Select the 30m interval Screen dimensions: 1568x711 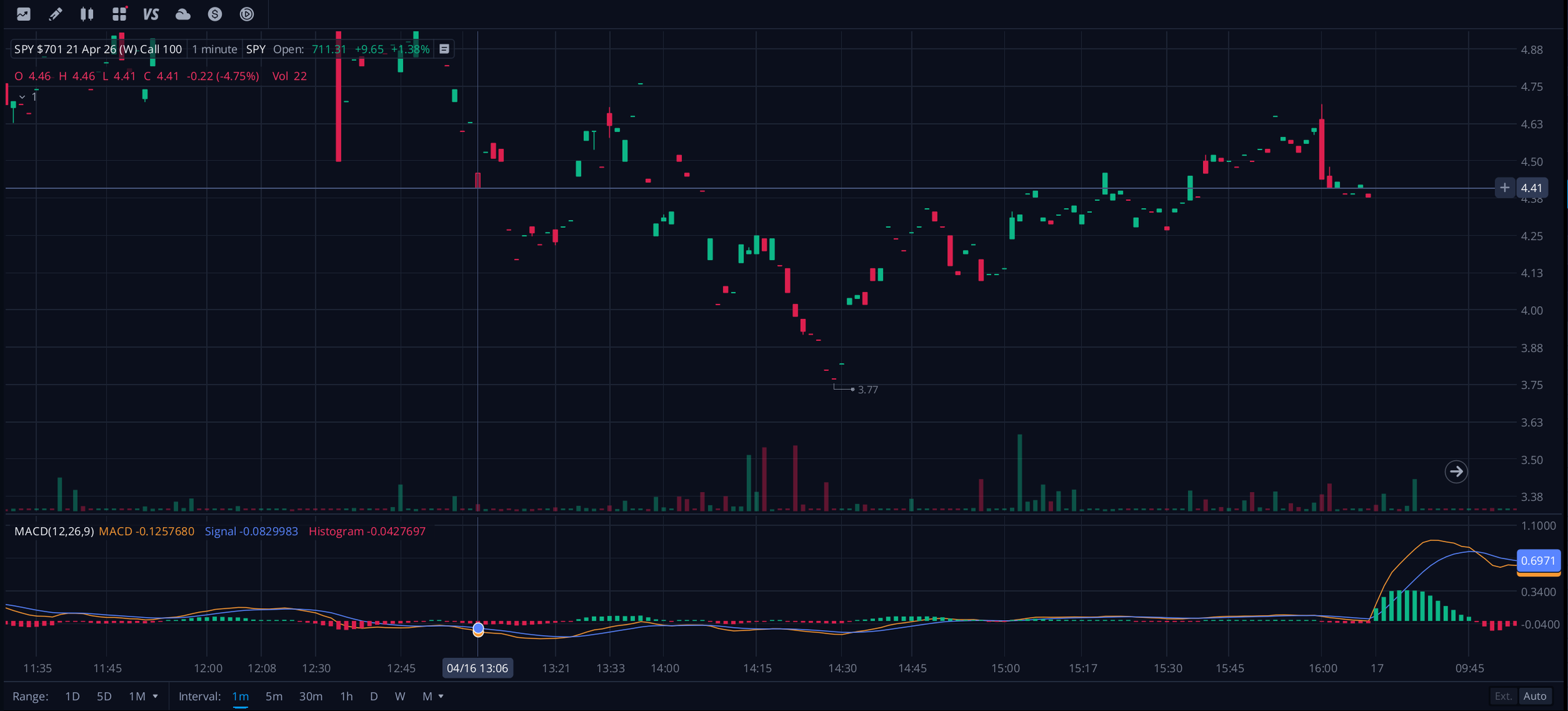pos(311,696)
